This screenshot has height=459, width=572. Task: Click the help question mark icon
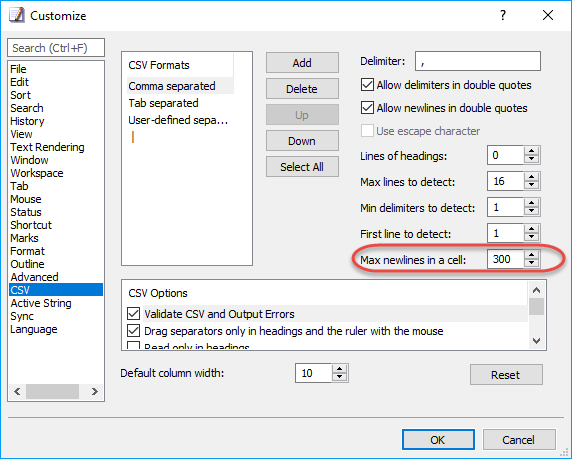pos(503,15)
